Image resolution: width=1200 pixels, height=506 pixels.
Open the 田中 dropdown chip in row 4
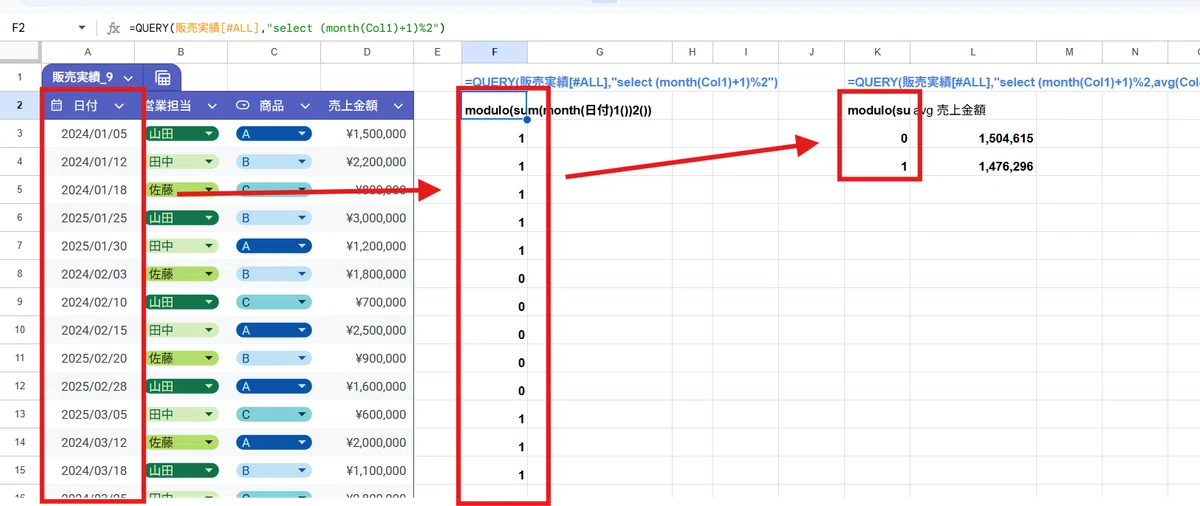click(x=182, y=161)
